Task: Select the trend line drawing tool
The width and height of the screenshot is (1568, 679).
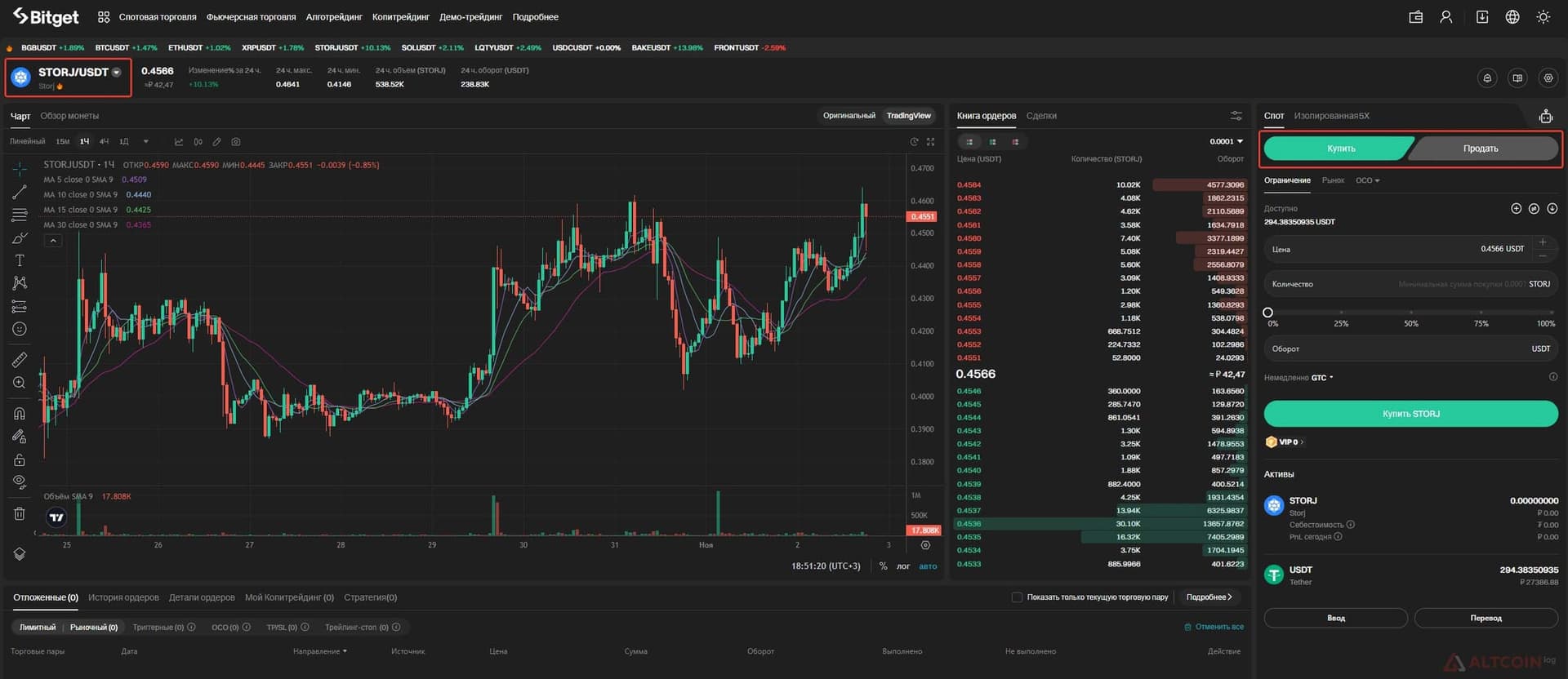Action: pos(20,193)
